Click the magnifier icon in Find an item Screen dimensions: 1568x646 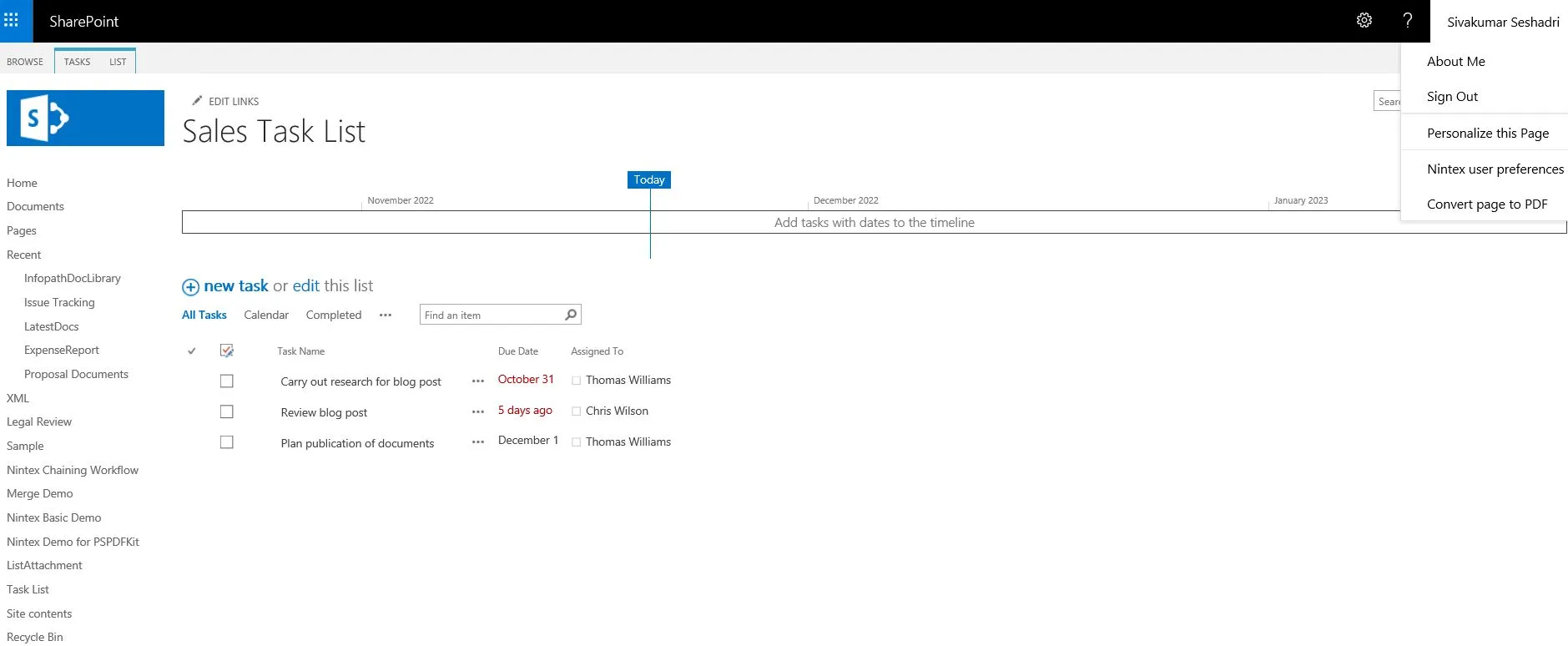pos(571,315)
